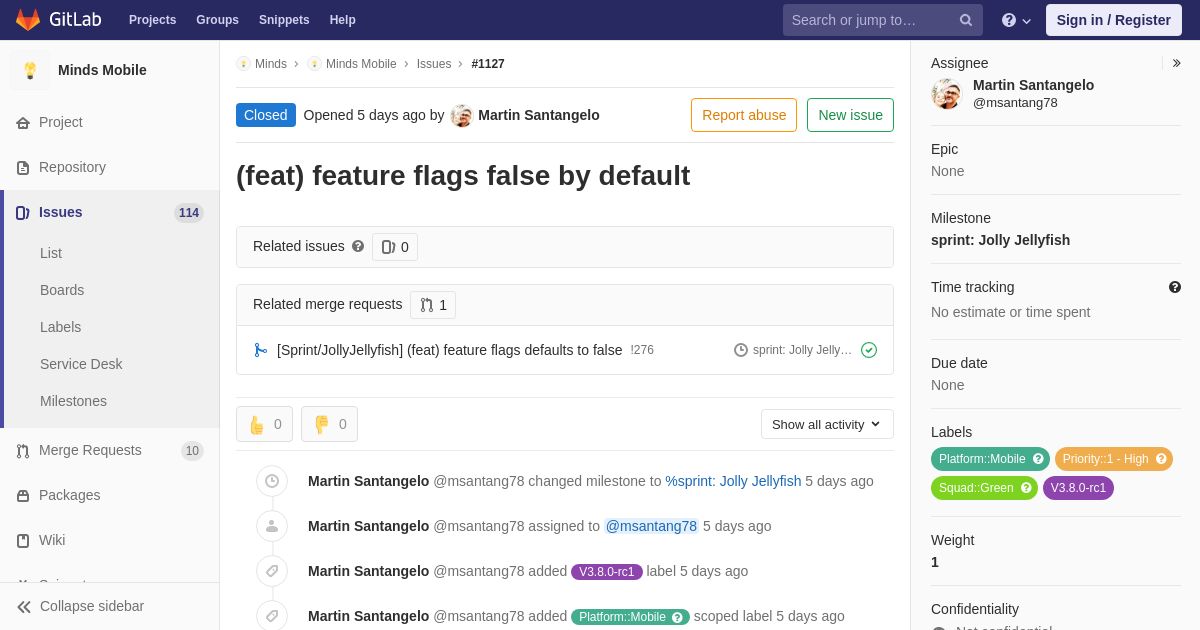1200x630 pixels.
Task: Click the %sprint: Jolly Jellyfish milestone link
Action: (x=733, y=481)
